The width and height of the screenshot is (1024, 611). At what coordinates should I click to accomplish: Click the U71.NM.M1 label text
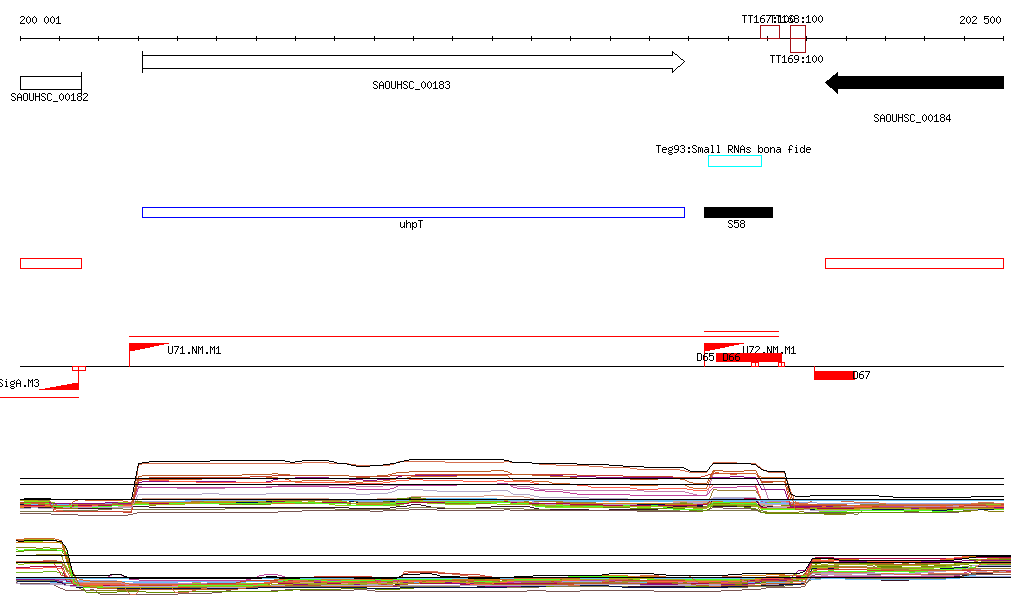(194, 351)
